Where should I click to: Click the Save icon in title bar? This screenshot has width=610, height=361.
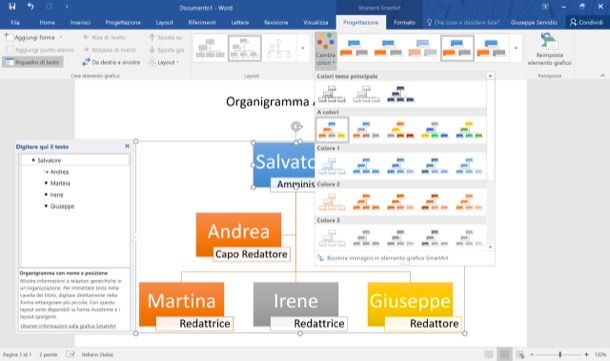click(x=12, y=6)
